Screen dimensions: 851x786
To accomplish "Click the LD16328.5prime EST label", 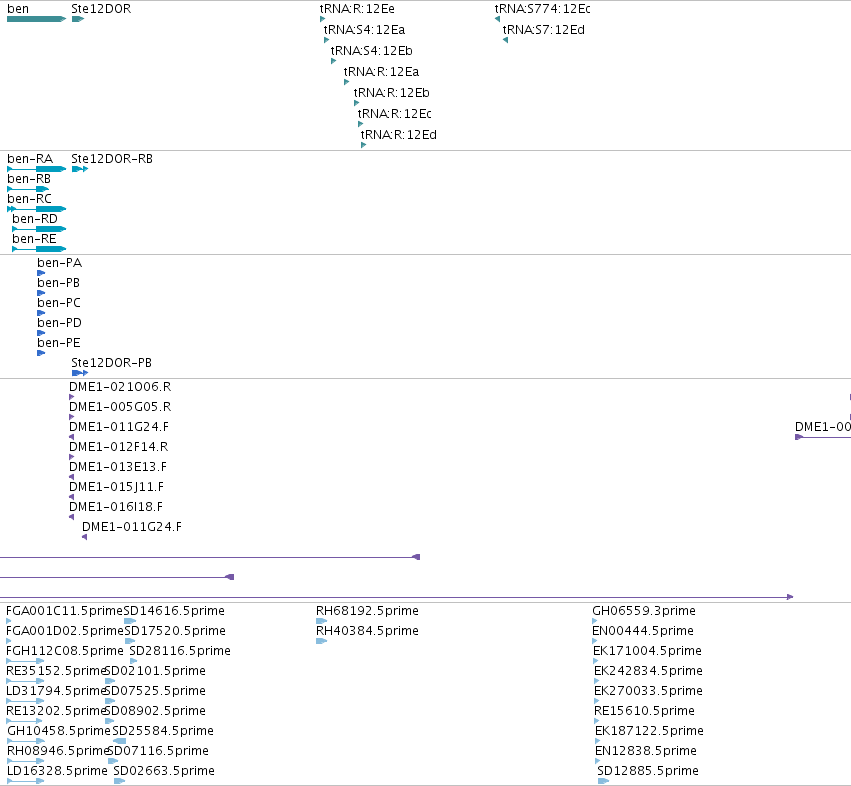I will coord(57,771).
